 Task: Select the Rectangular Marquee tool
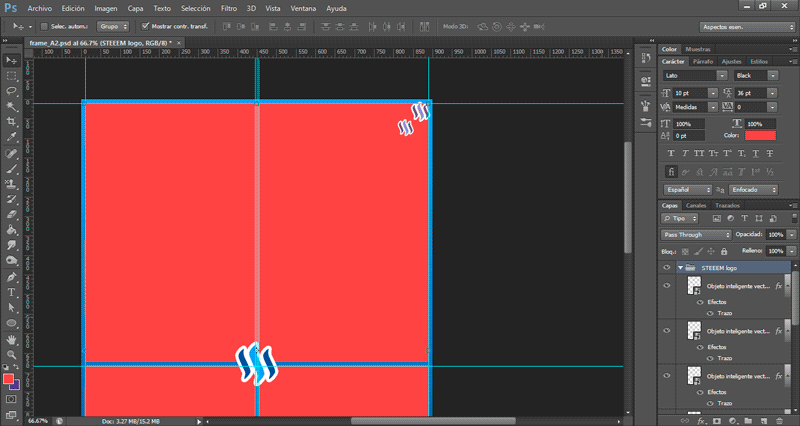click(11, 76)
